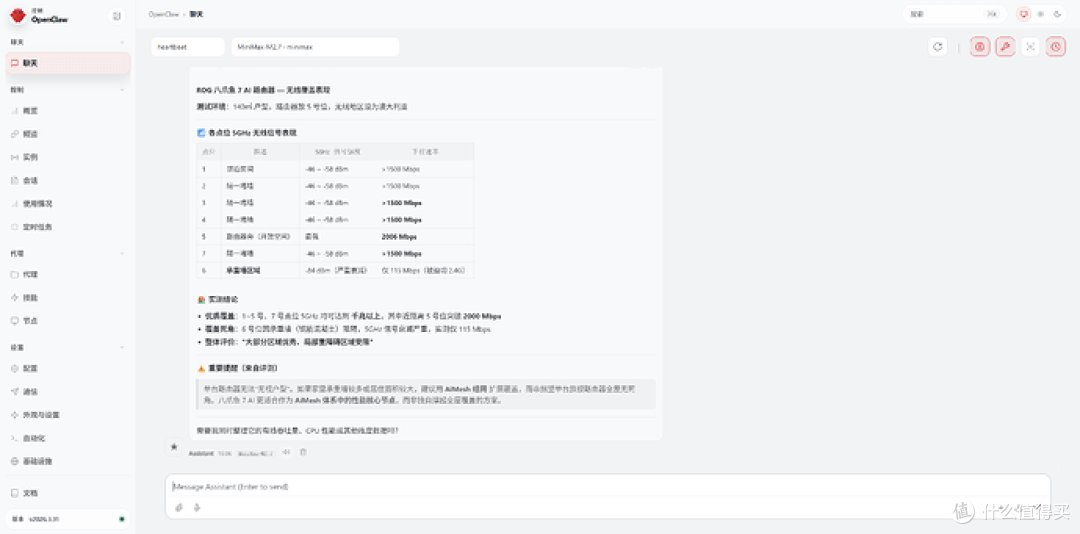Open the 频道 channels page
This screenshot has width=1080, height=534.
tap(68, 134)
